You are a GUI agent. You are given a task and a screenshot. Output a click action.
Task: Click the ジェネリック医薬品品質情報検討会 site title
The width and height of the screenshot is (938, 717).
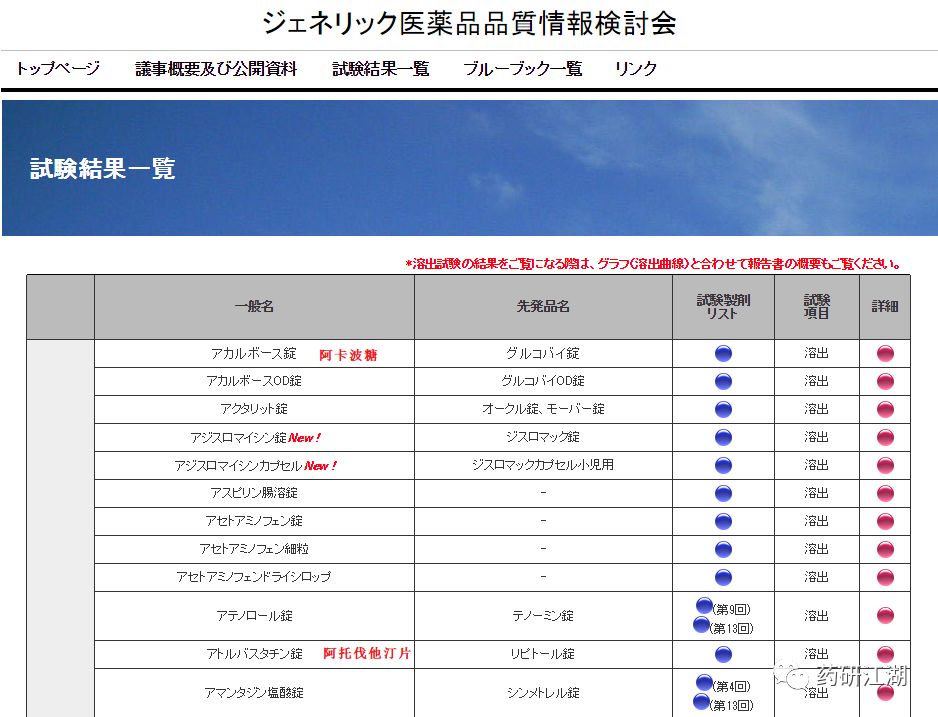470,23
